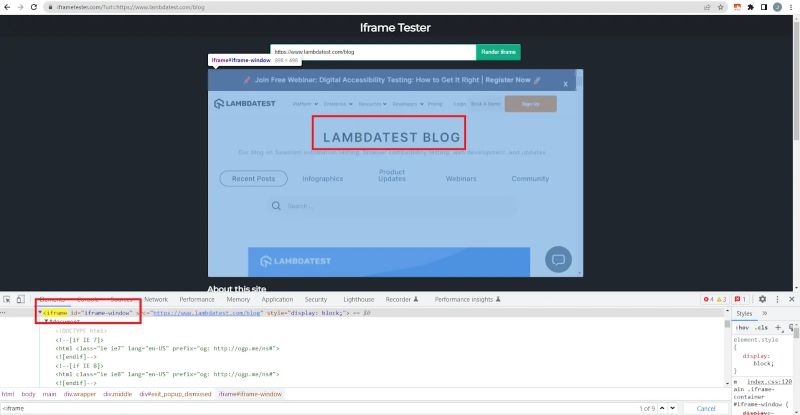
Task: Switch to the Security tab
Action: click(x=316, y=300)
